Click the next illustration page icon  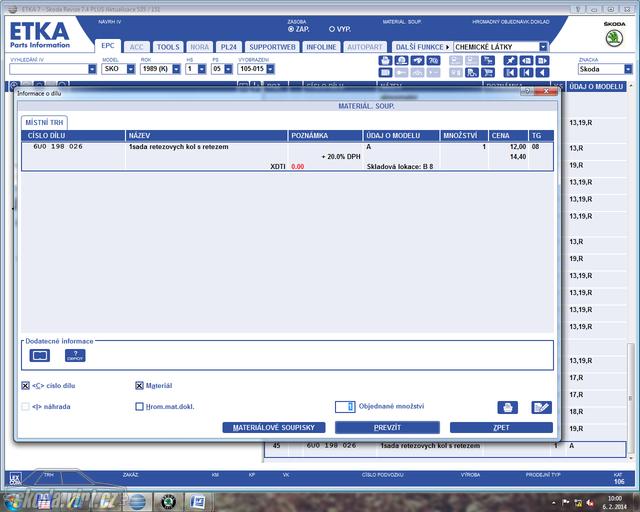[x=542, y=61]
